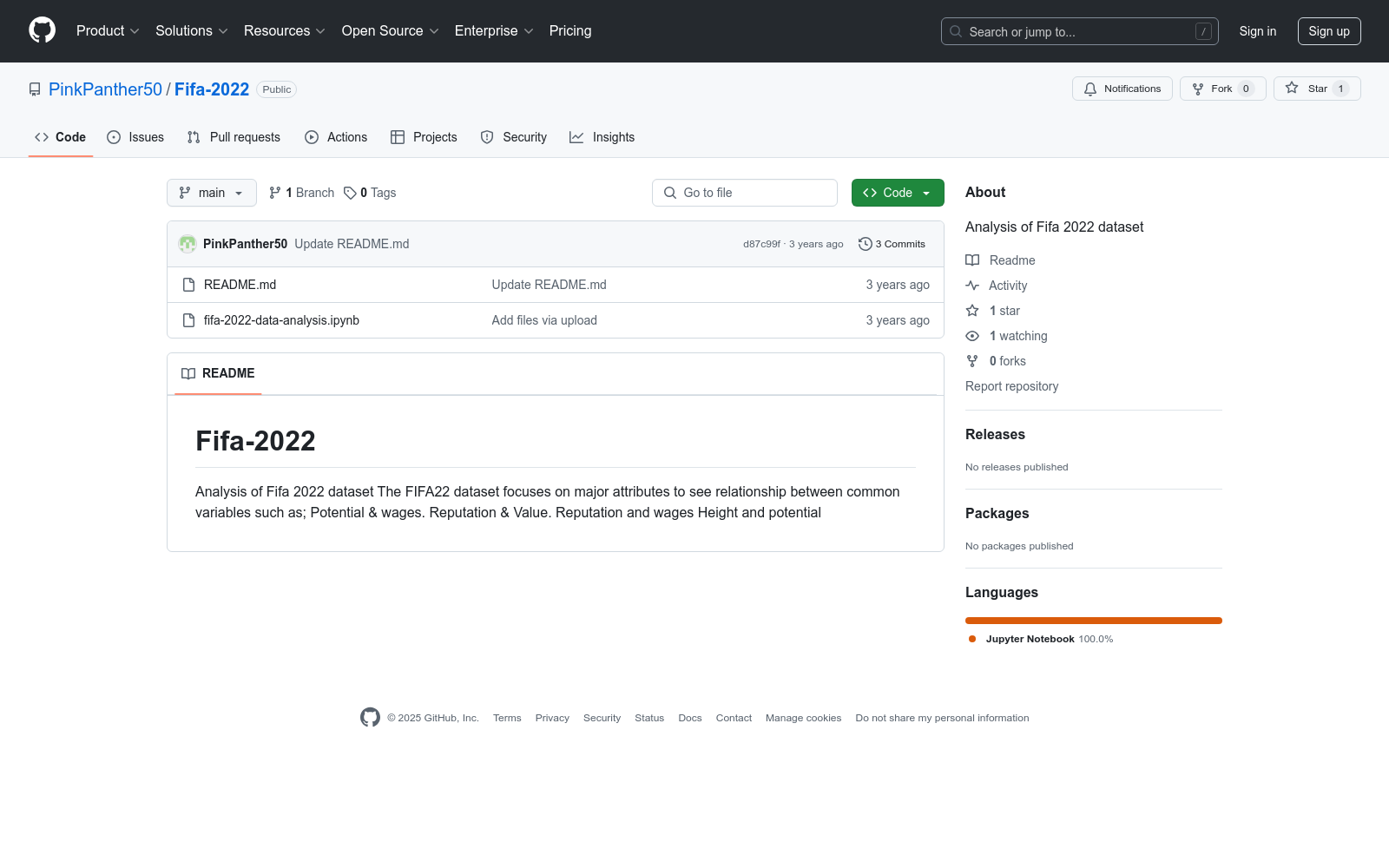Click the Go to file magnifier icon

click(x=670, y=193)
